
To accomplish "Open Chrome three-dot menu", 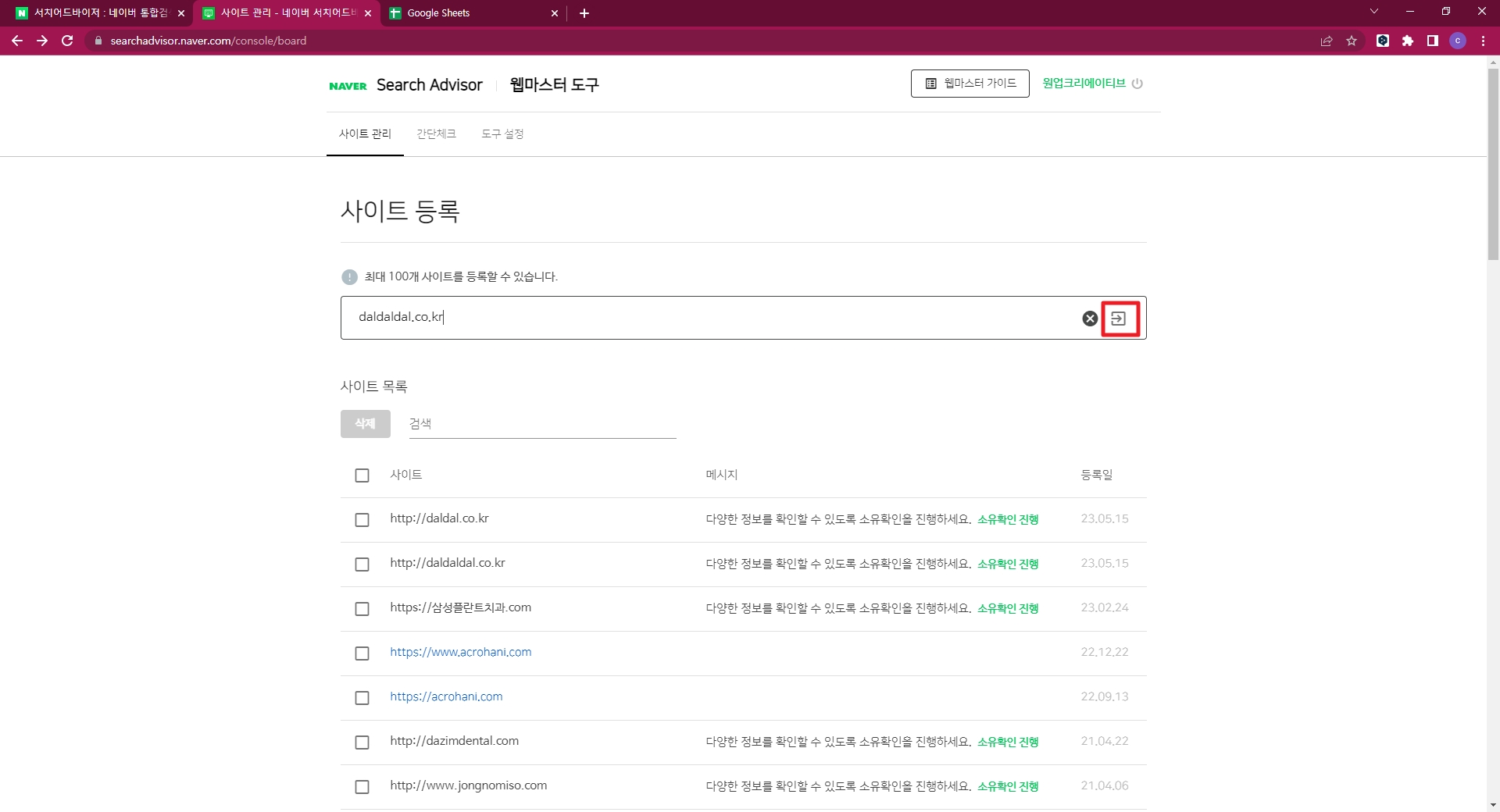I will (1483, 41).
